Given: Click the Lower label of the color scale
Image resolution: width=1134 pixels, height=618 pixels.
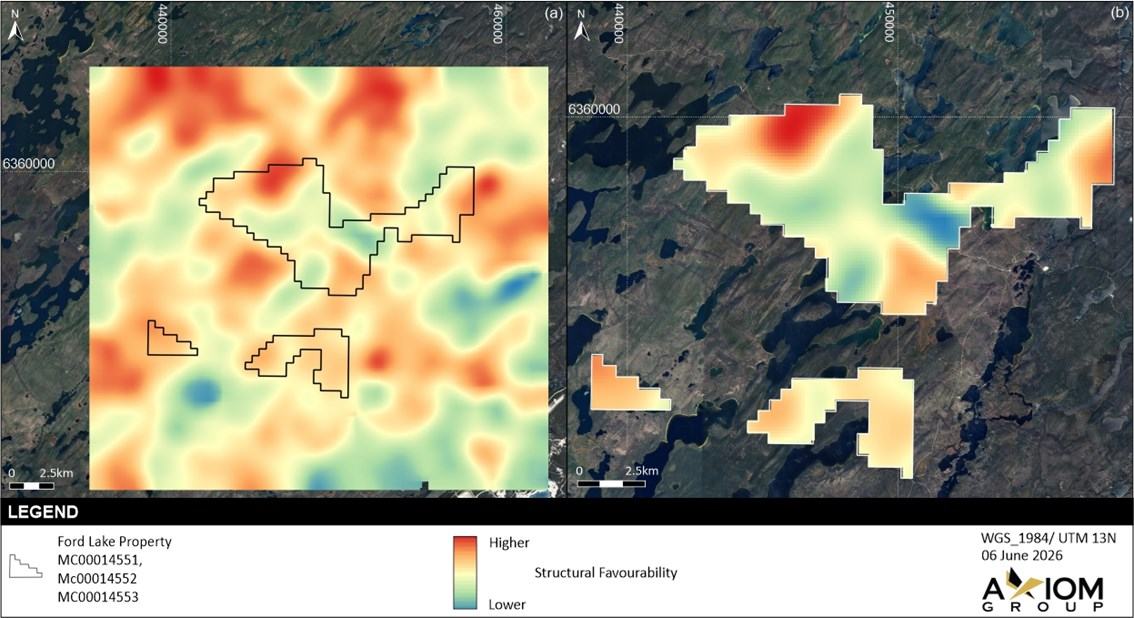Looking at the screenshot, I should [x=507, y=604].
